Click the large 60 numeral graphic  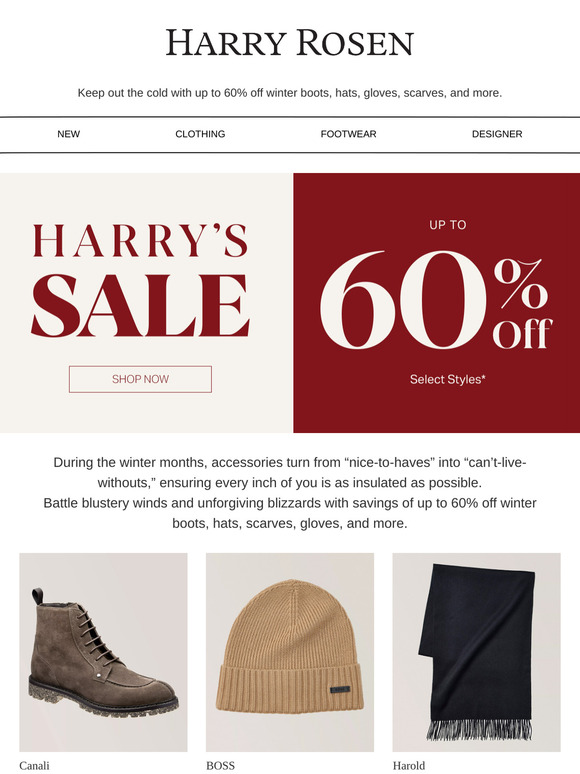[402, 299]
